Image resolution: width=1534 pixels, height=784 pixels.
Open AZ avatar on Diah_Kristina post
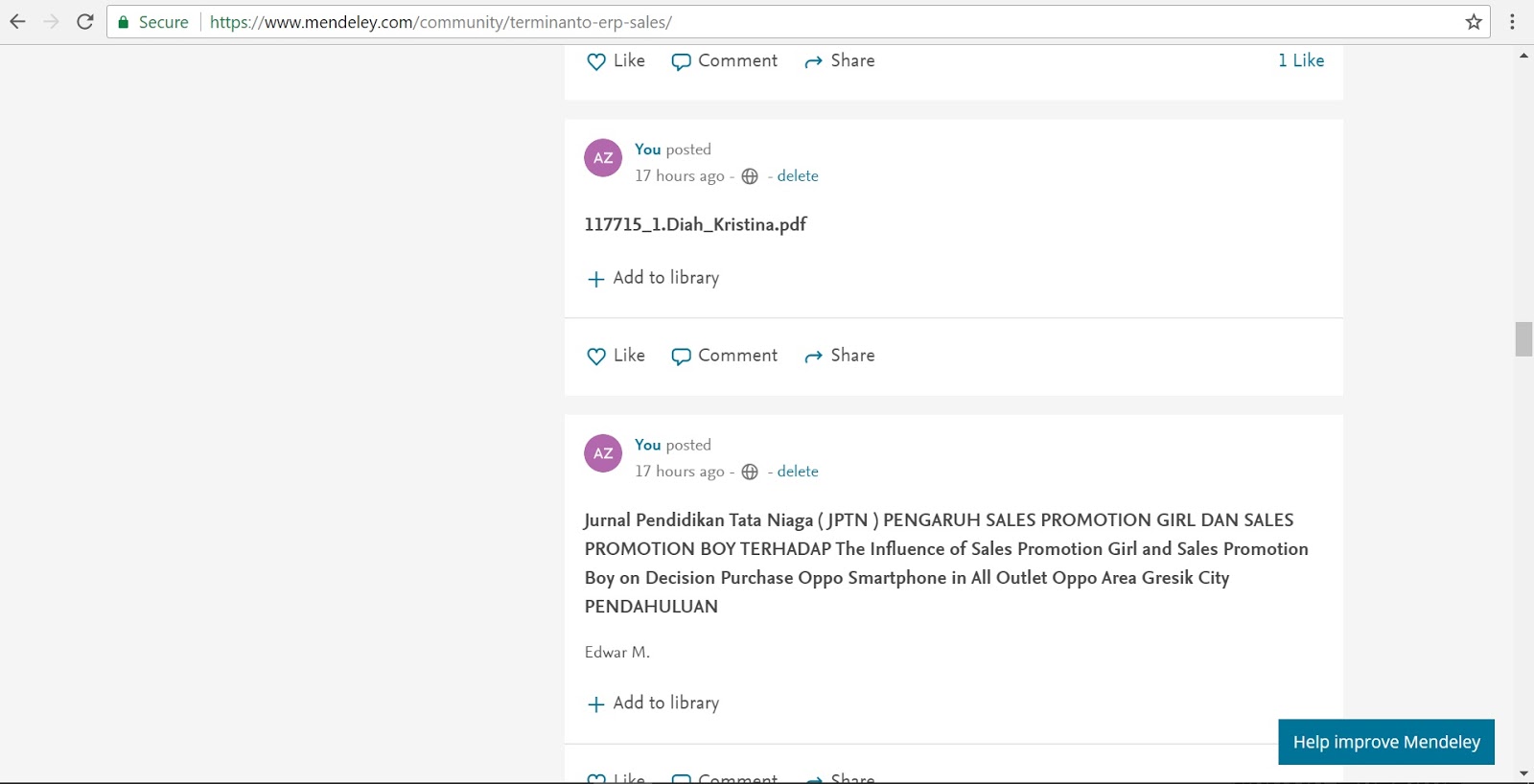coord(603,158)
